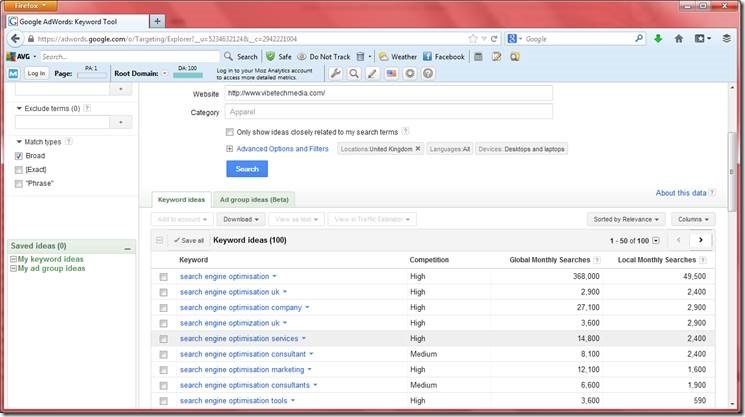Click the blue Search button
Screen dimensions: 745x417
click(247, 169)
